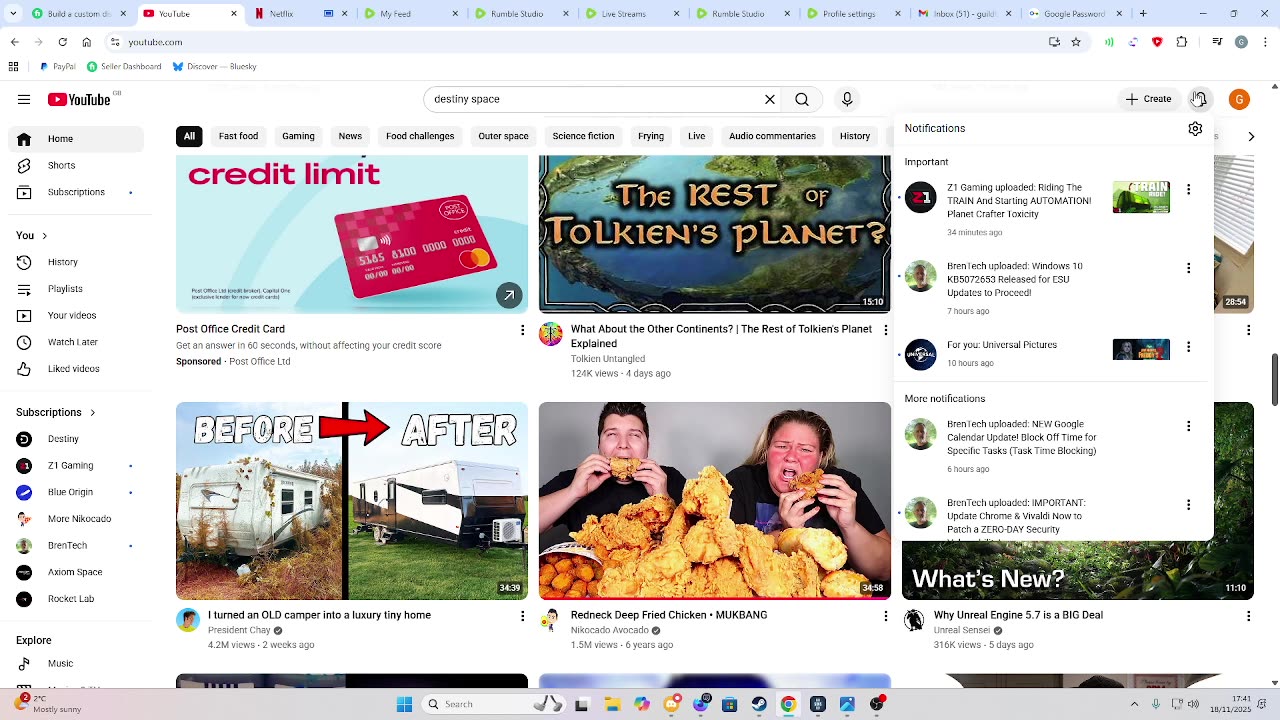The image size is (1280, 720).
Task: Open the Seller Dashboard bookmark
Action: [124, 67]
